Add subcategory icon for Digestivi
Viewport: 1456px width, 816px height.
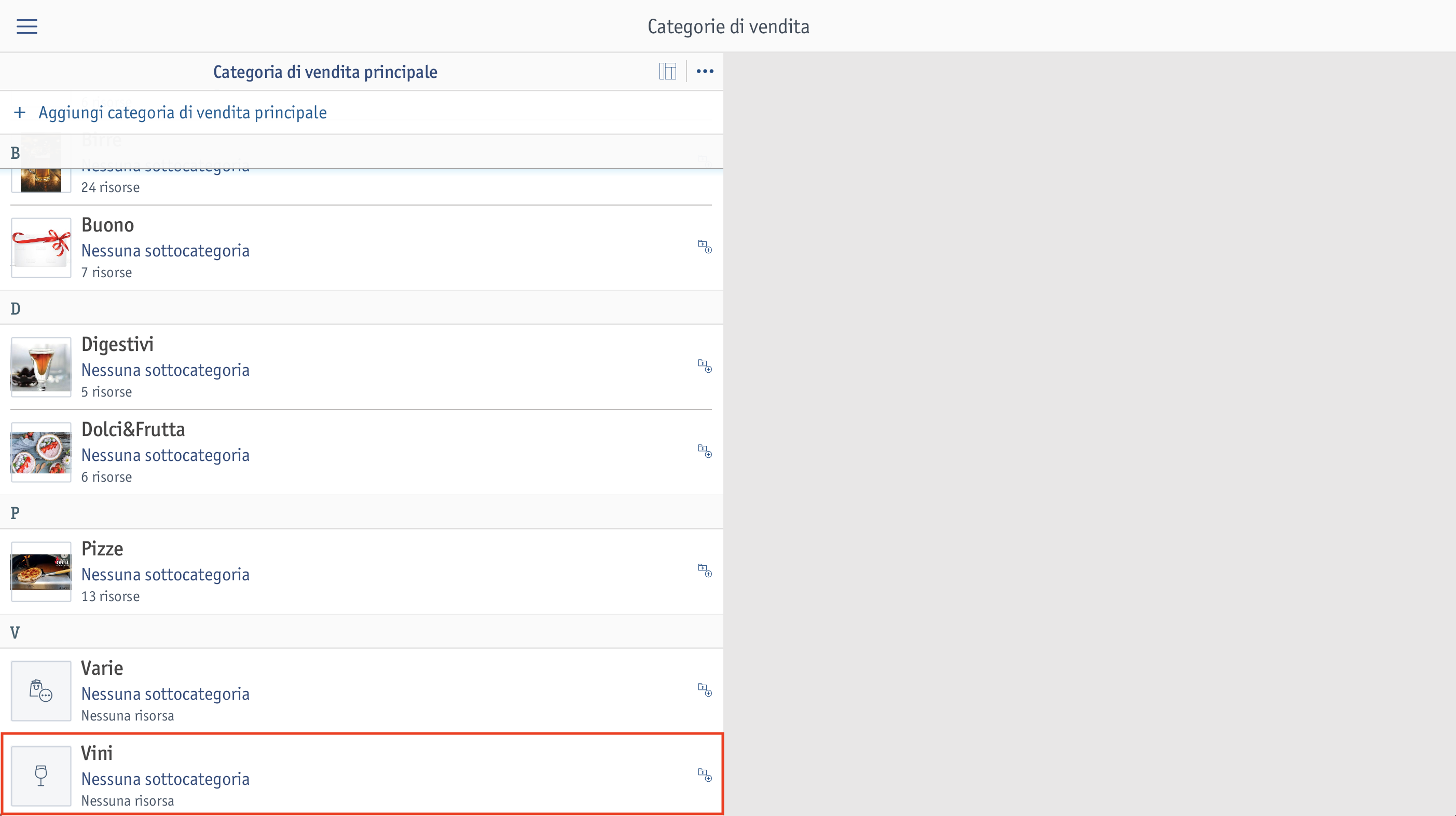pyautogui.click(x=705, y=366)
